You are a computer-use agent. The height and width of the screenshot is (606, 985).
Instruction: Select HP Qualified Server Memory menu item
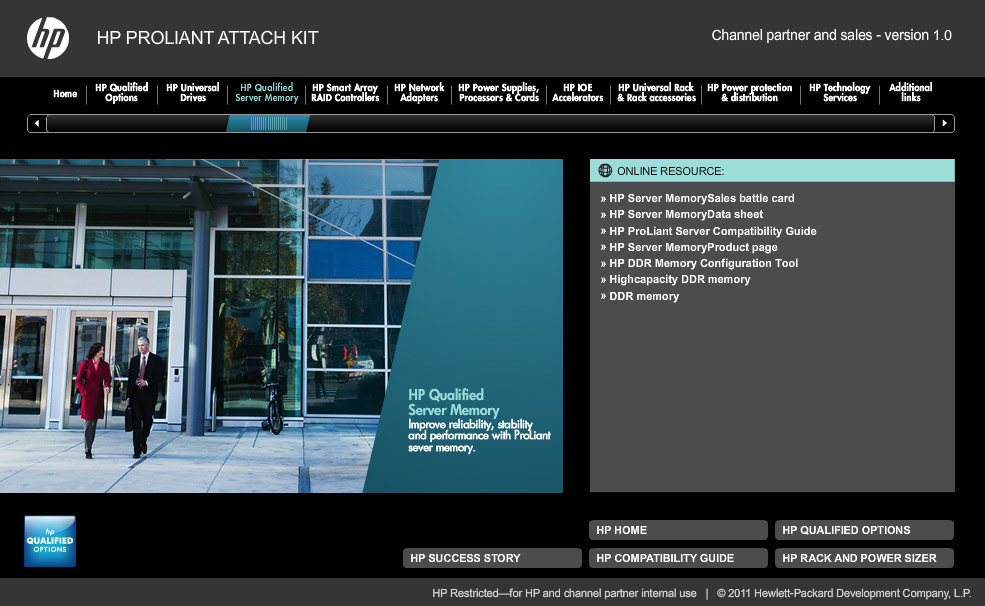coord(266,92)
